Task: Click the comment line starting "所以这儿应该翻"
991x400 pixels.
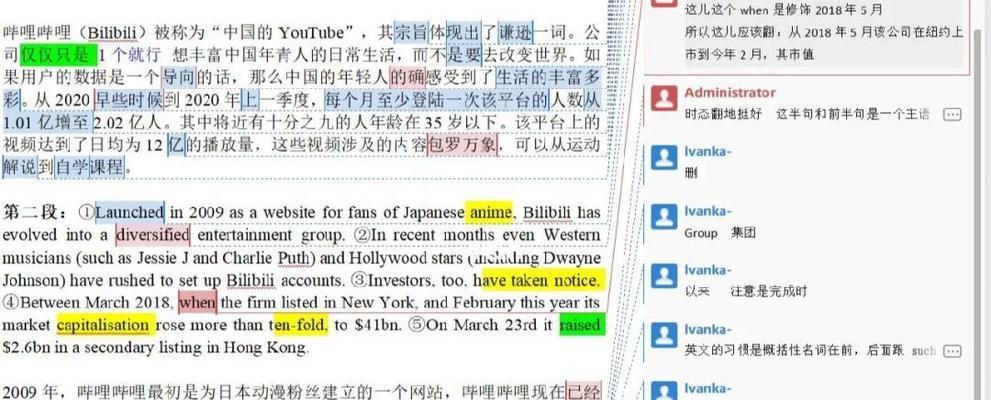Action: tap(824, 33)
